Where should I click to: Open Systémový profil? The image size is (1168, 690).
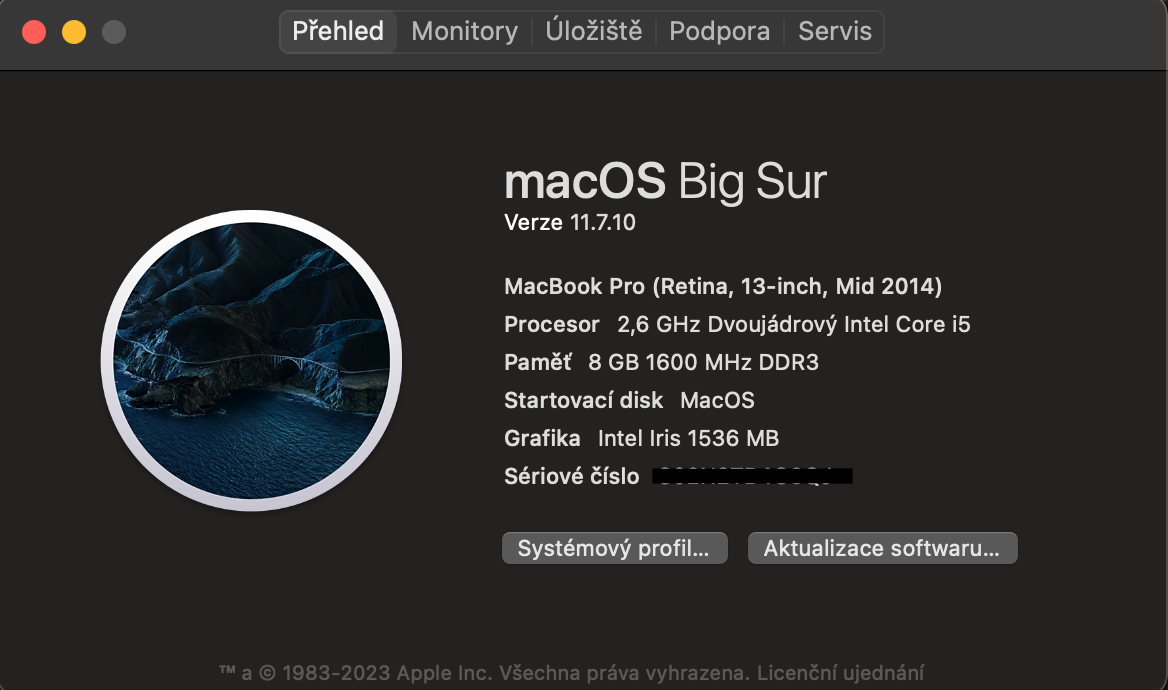tap(614, 547)
